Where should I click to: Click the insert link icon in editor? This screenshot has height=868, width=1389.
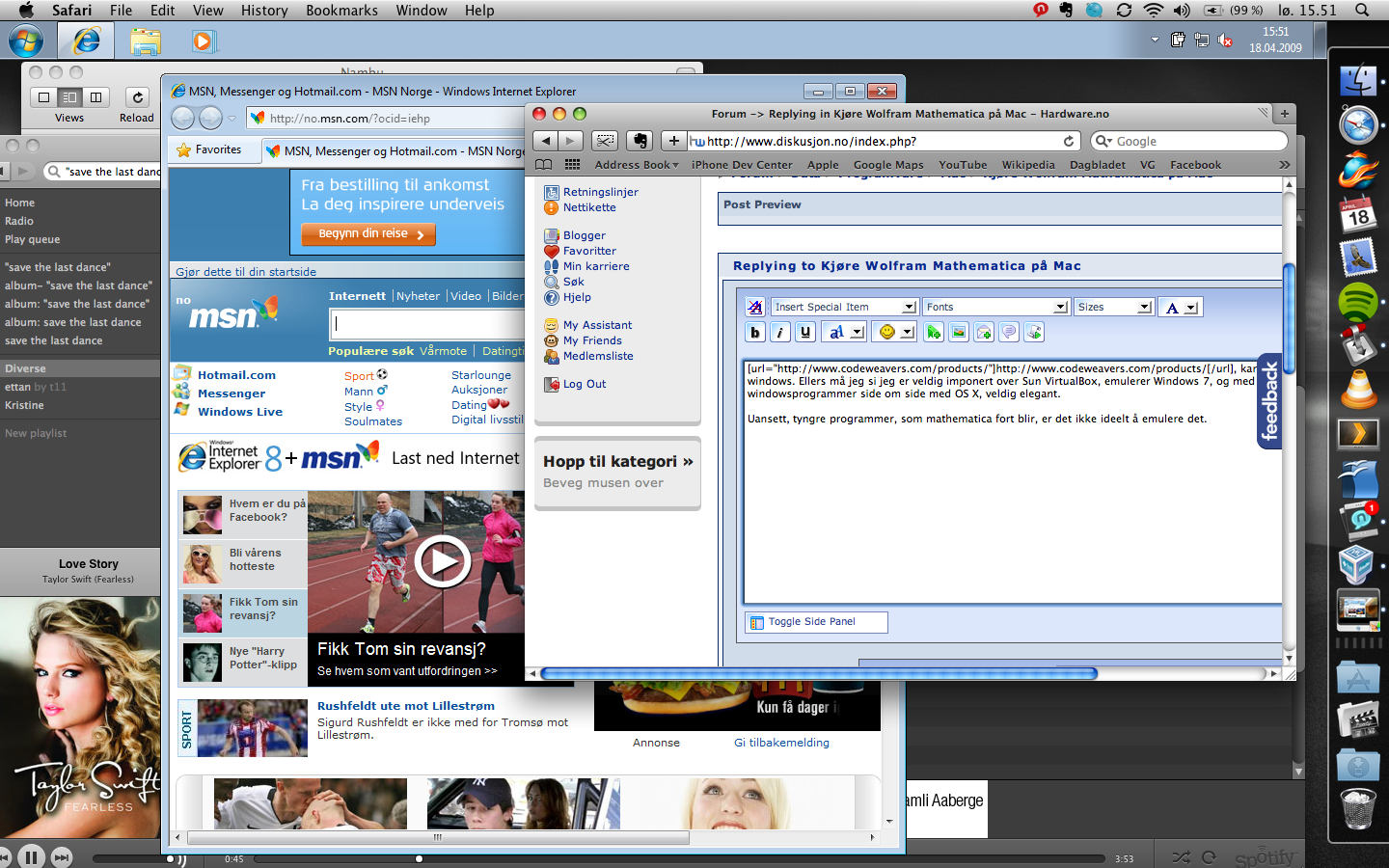tap(934, 332)
